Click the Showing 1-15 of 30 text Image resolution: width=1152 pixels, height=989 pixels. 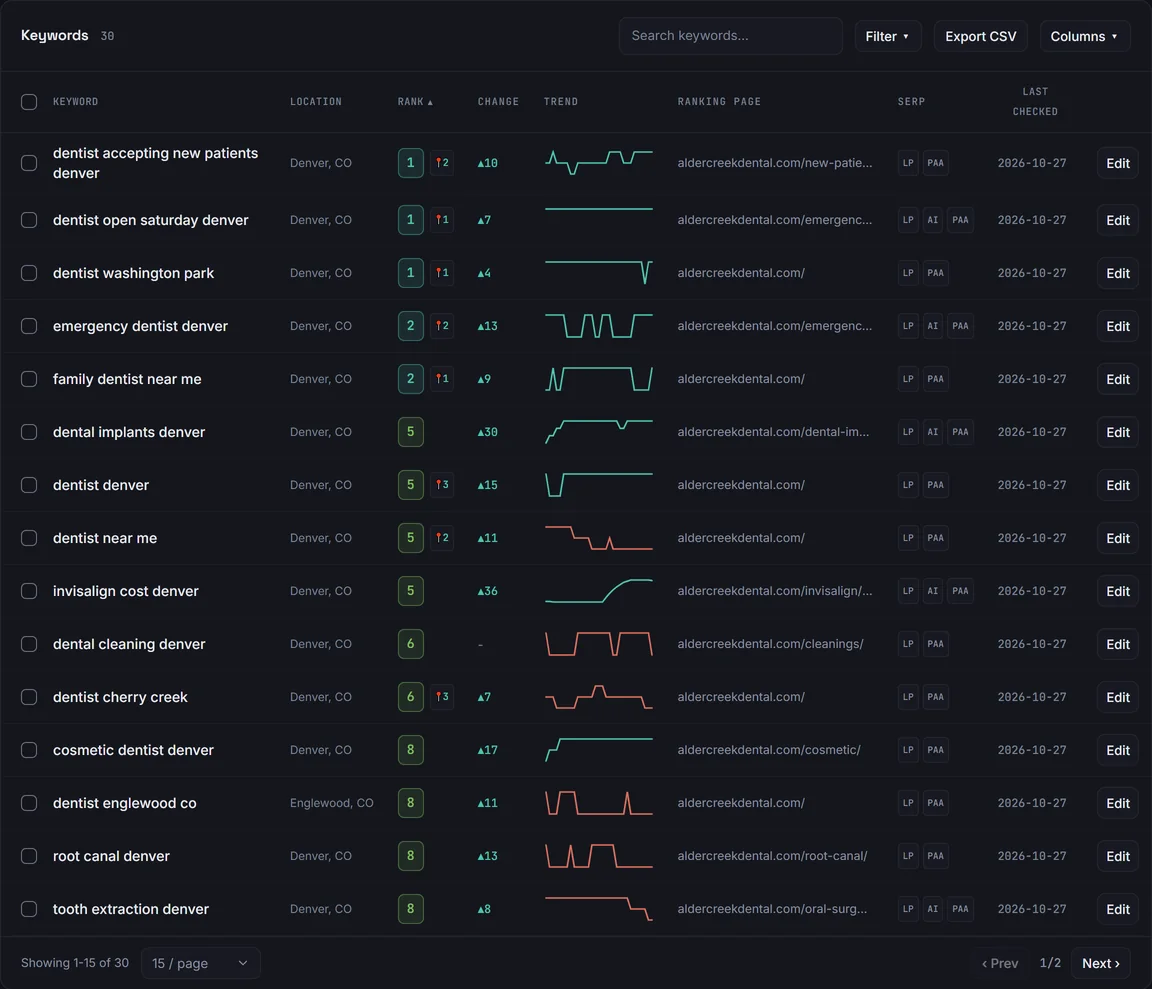(75, 963)
